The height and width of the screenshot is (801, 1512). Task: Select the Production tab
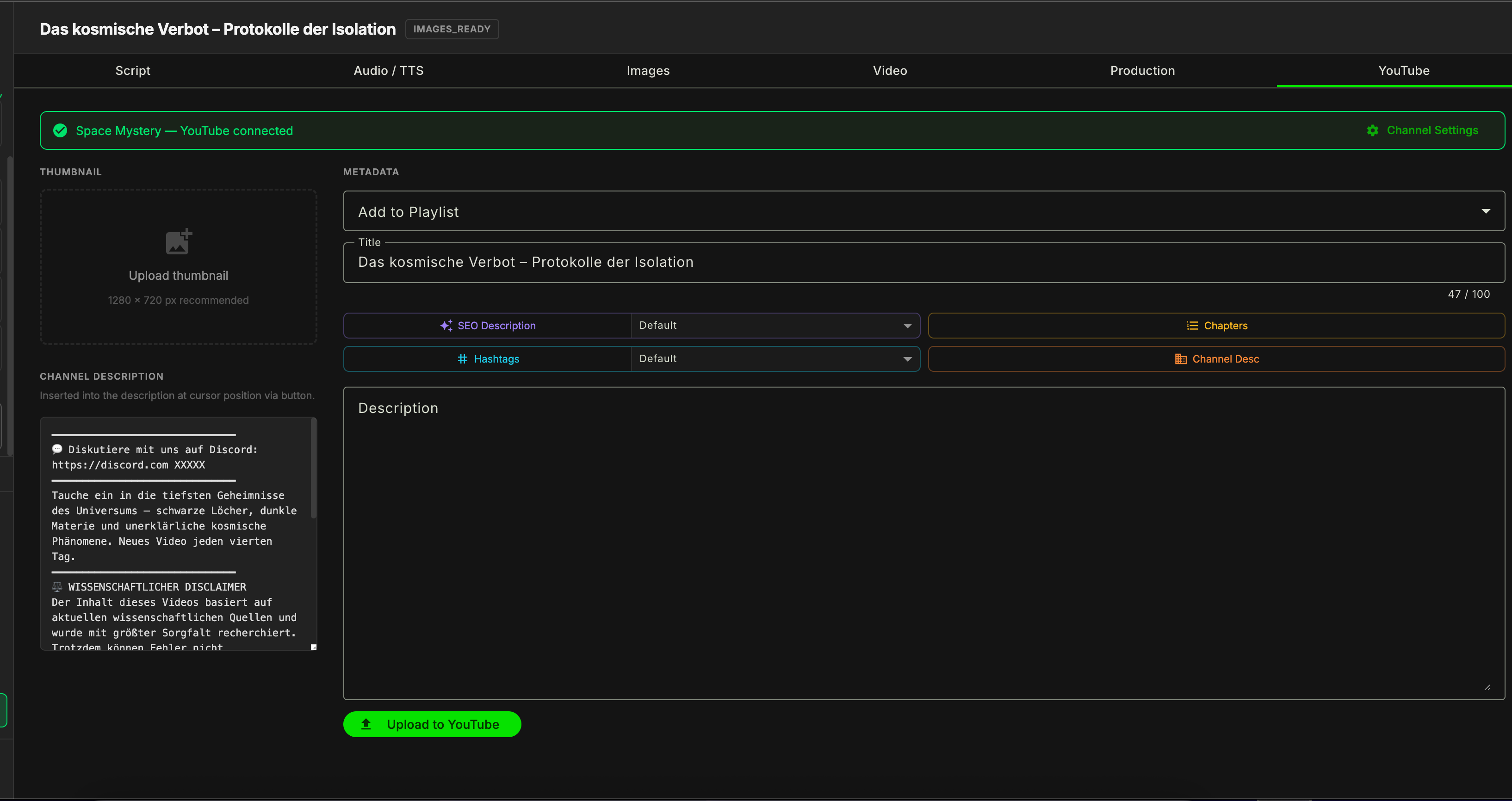(1142, 70)
